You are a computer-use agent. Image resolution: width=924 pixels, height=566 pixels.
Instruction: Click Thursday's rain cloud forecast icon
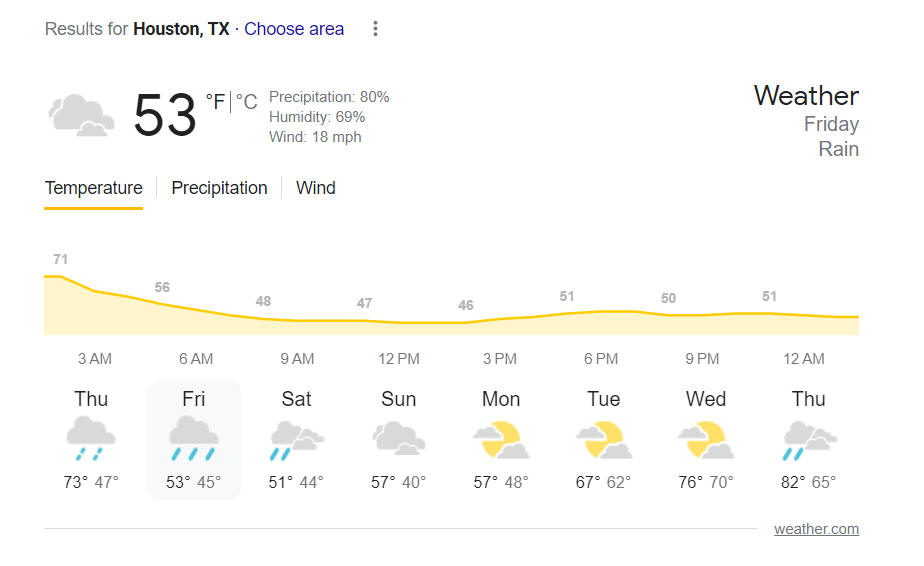[x=91, y=438]
